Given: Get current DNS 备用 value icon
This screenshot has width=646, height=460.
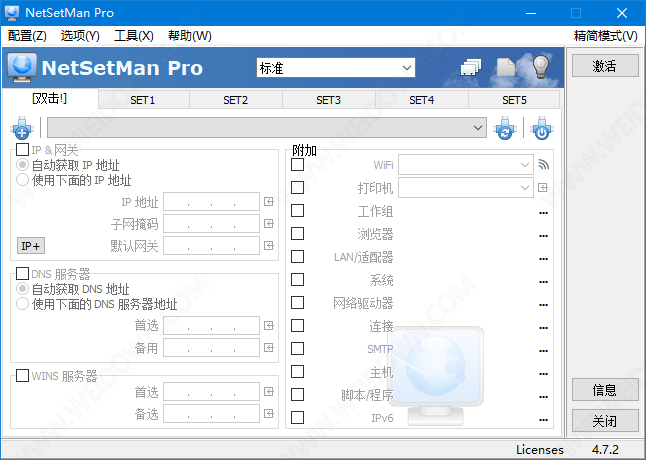Looking at the screenshot, I should pos(269,348).
